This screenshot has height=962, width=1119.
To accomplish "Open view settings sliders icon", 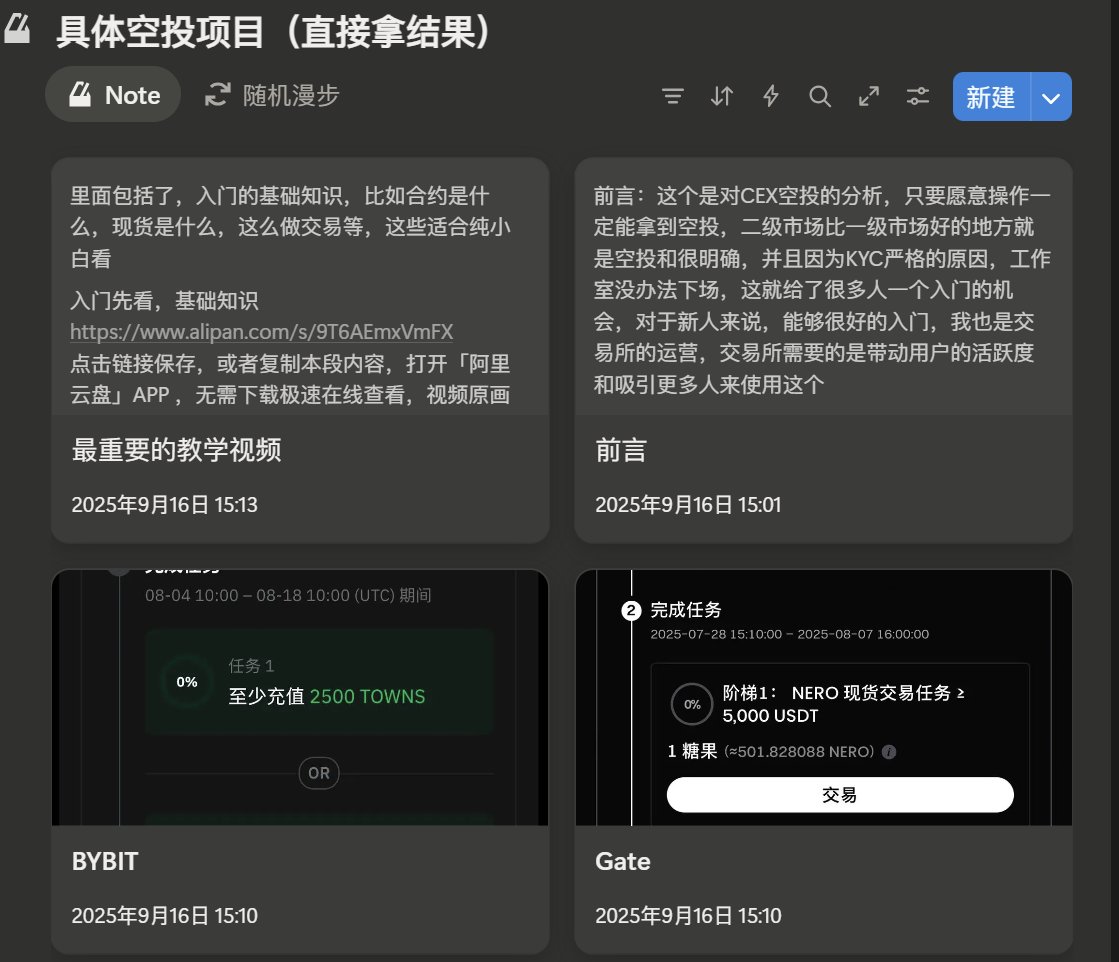I will point(918,96).
